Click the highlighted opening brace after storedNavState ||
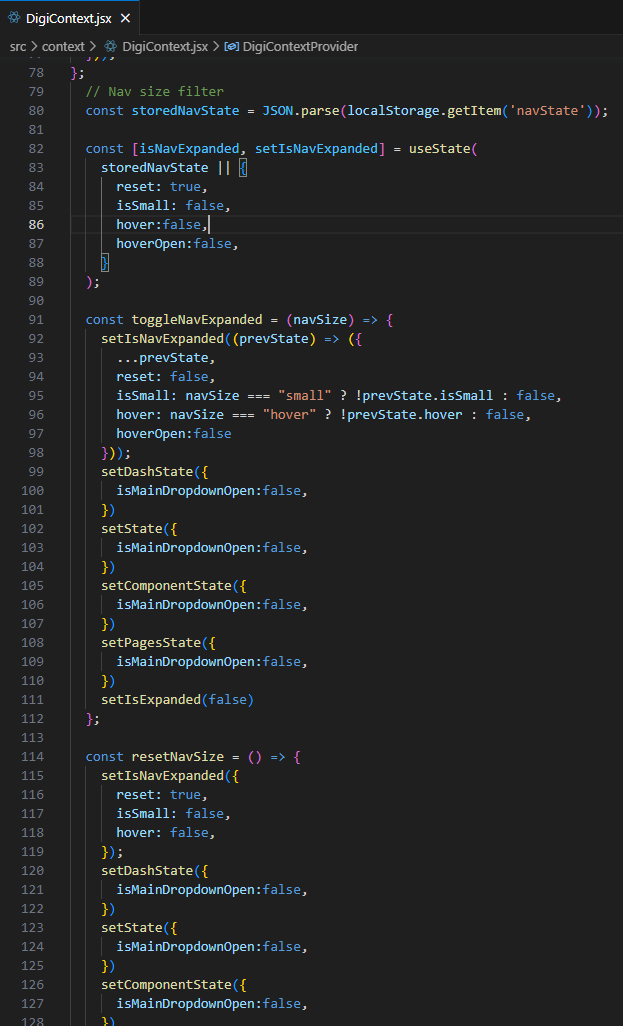The width and height of the screenshot is (623, 1026). point(243,168)
